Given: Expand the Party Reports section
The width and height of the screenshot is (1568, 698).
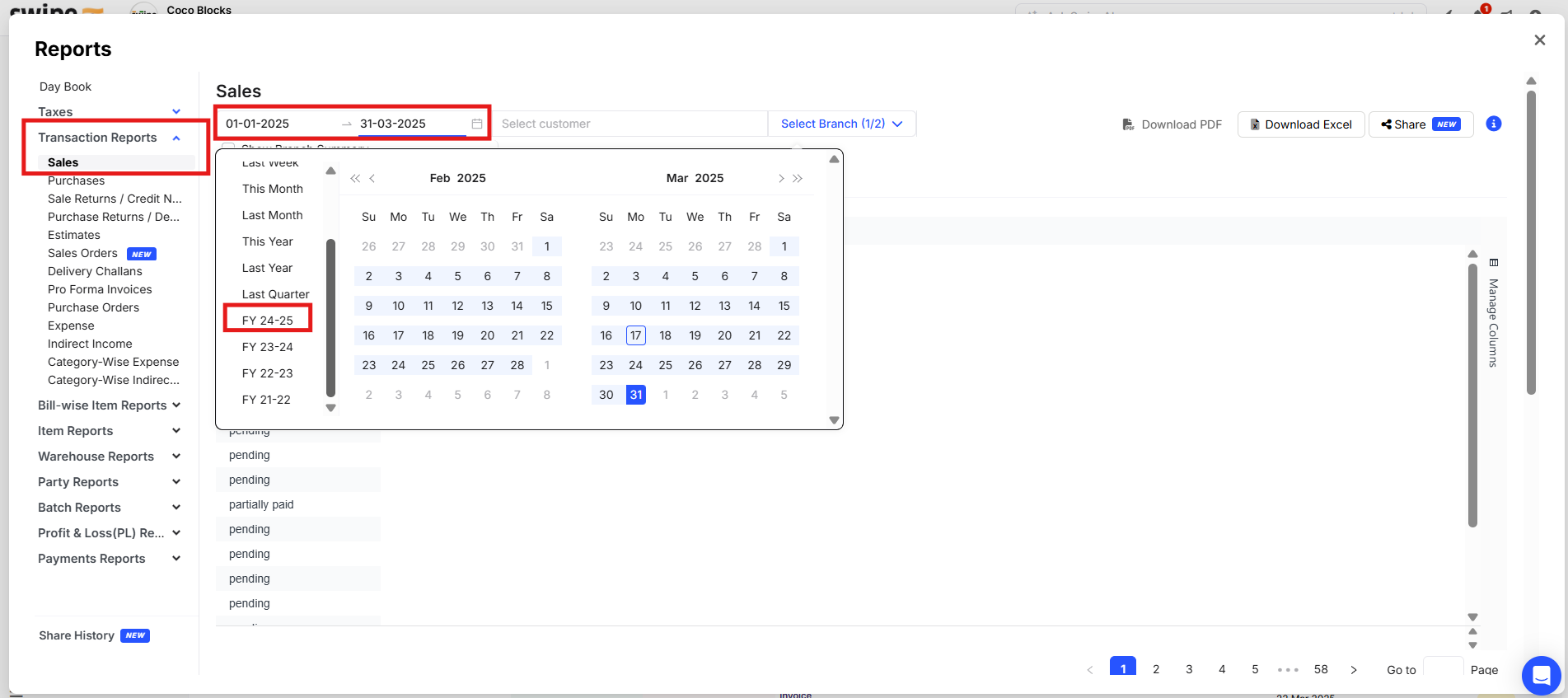Looking at the screenshot, I should pos(110,482).
